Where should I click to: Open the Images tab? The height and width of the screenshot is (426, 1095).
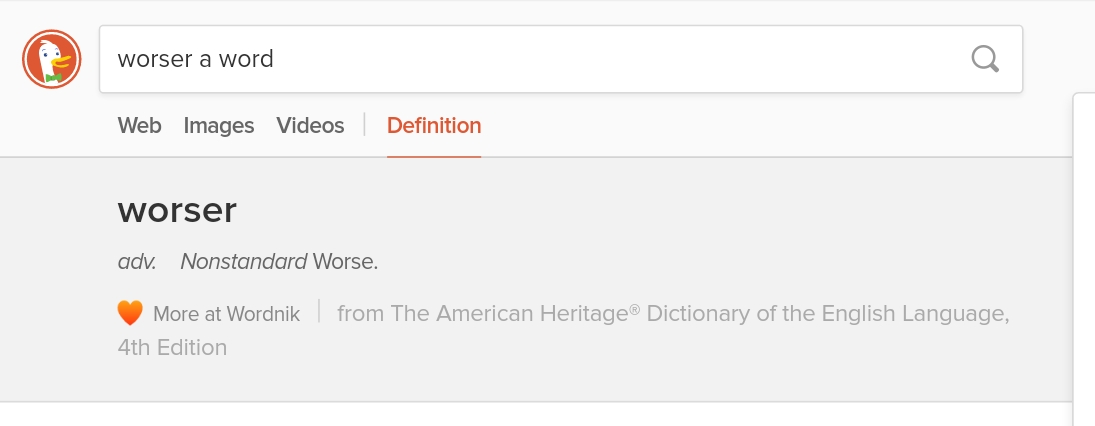click(x=219, y=126)
